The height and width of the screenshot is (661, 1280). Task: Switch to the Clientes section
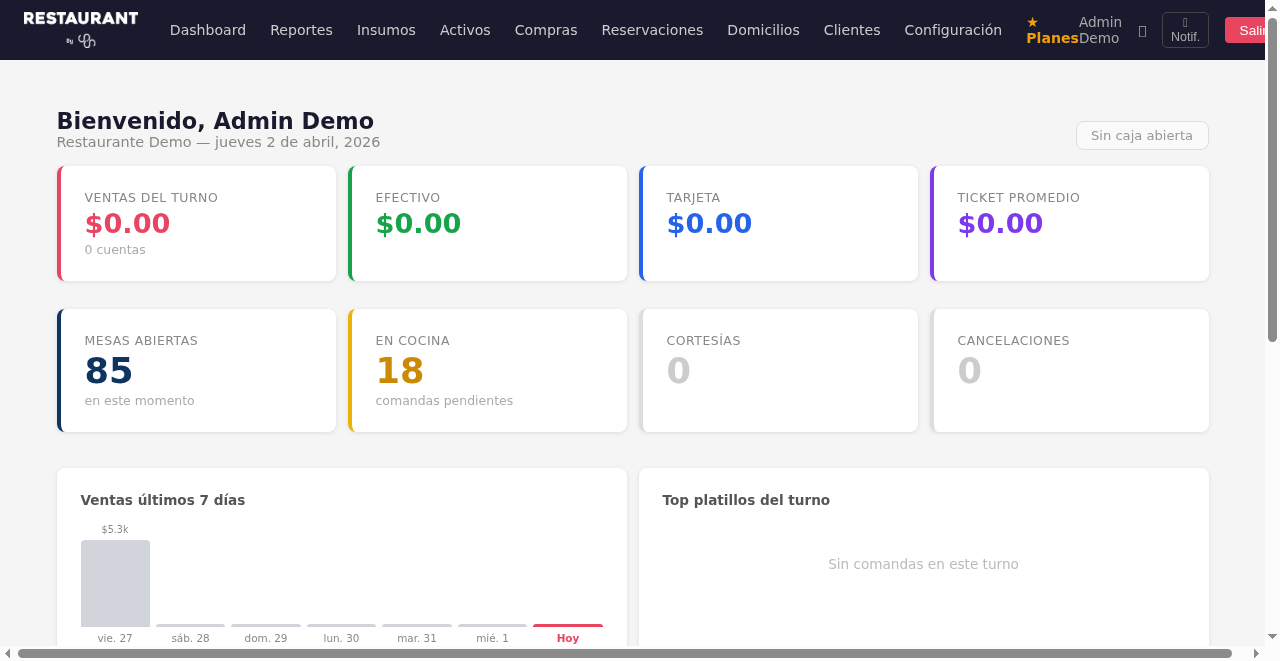tap(851, 30)
